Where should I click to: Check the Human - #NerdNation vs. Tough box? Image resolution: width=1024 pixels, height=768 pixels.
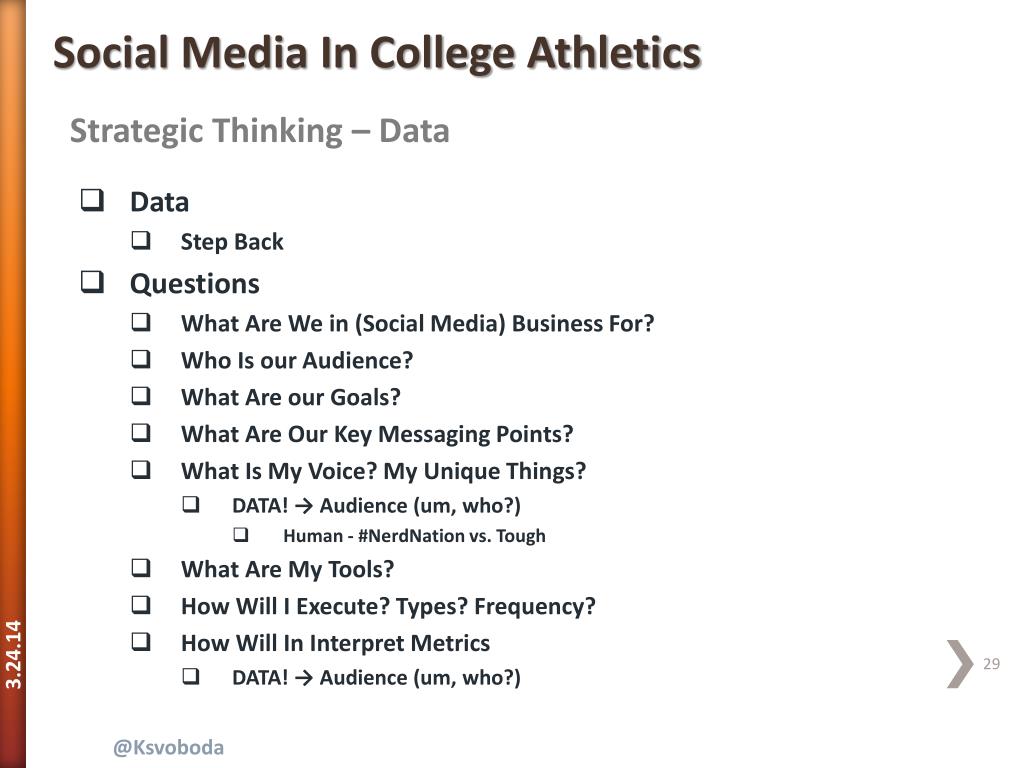coord(241,535)
